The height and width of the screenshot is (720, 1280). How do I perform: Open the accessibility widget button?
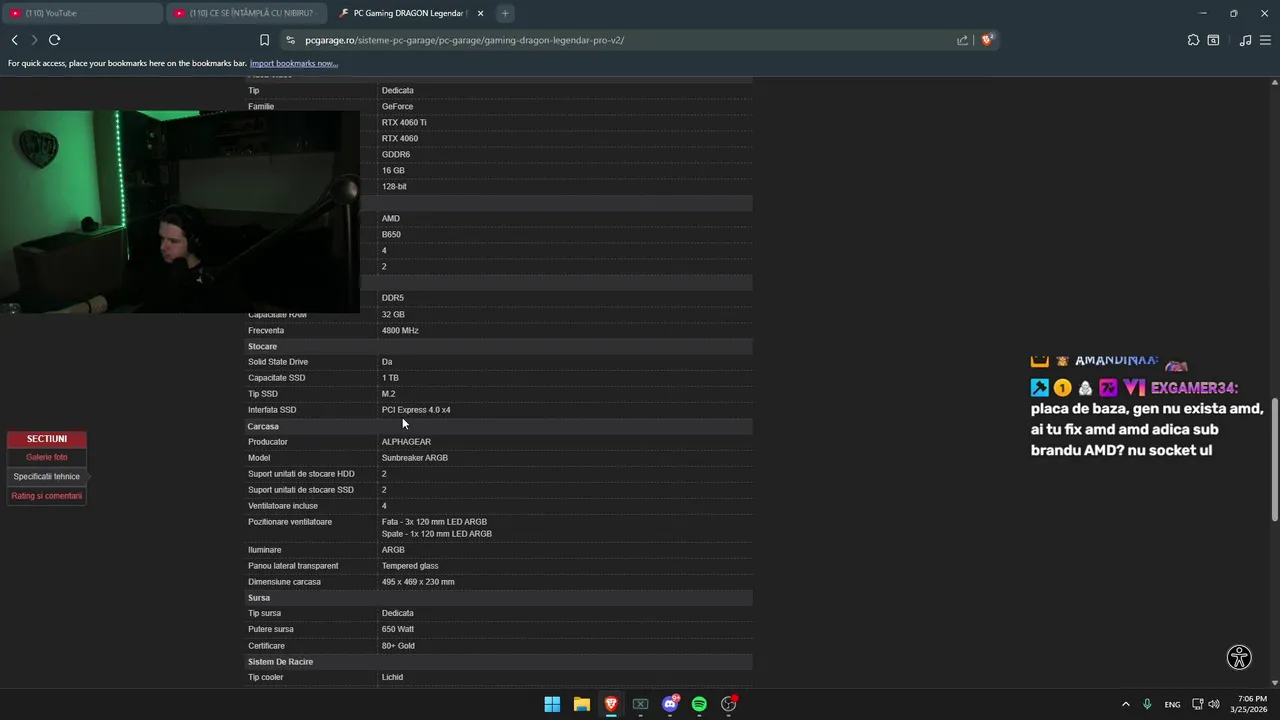(x=1239, y=657)
